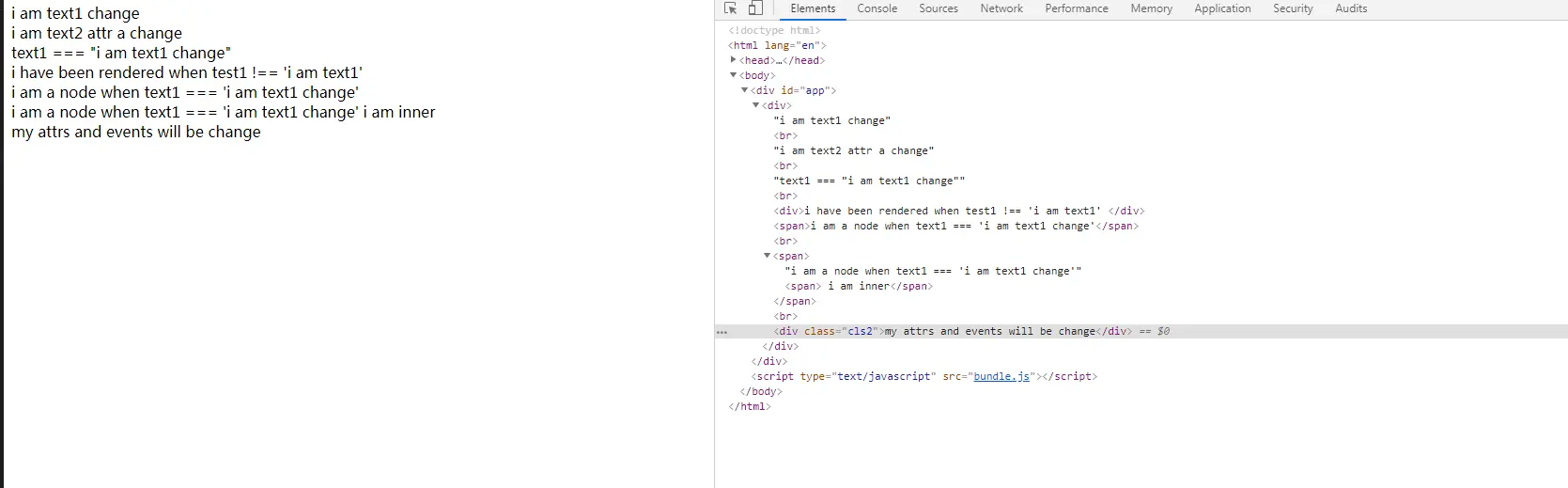Image resolution: width=1568 pixels, height=488 pixels.
Task: Switch to the Security tab
Action: pyautogui.click(x=1293, y=8)
